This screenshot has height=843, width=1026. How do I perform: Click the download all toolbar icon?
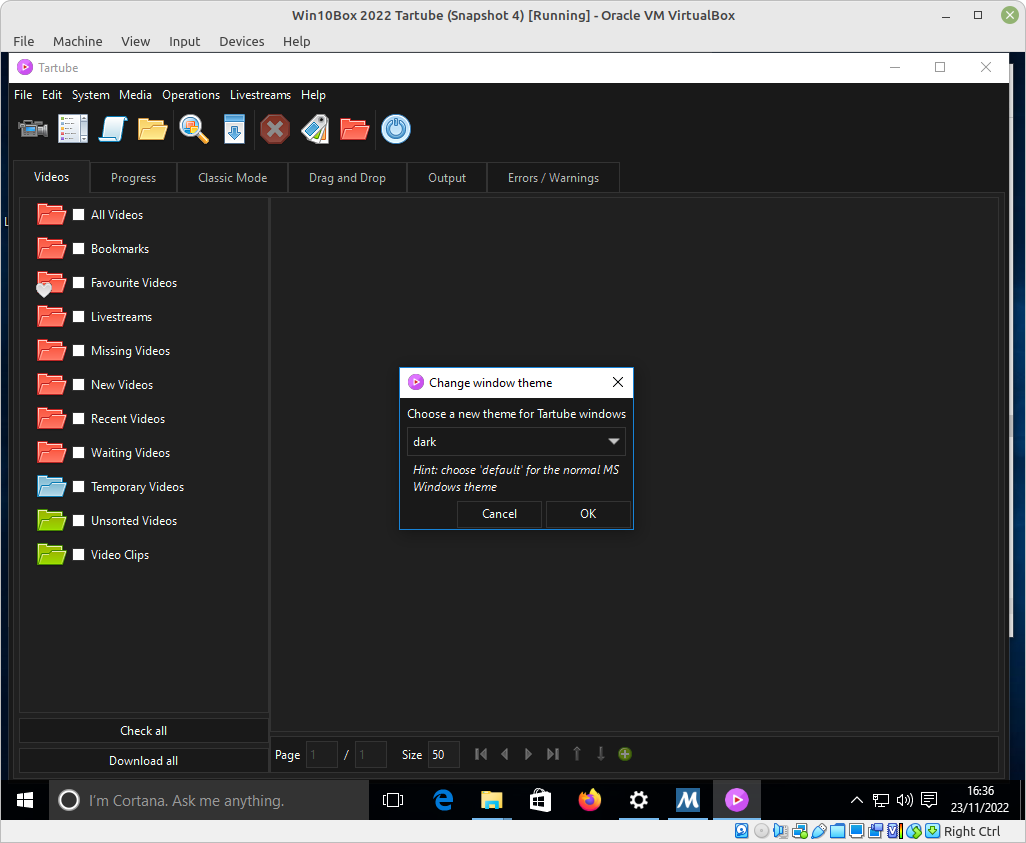(234, 129)
